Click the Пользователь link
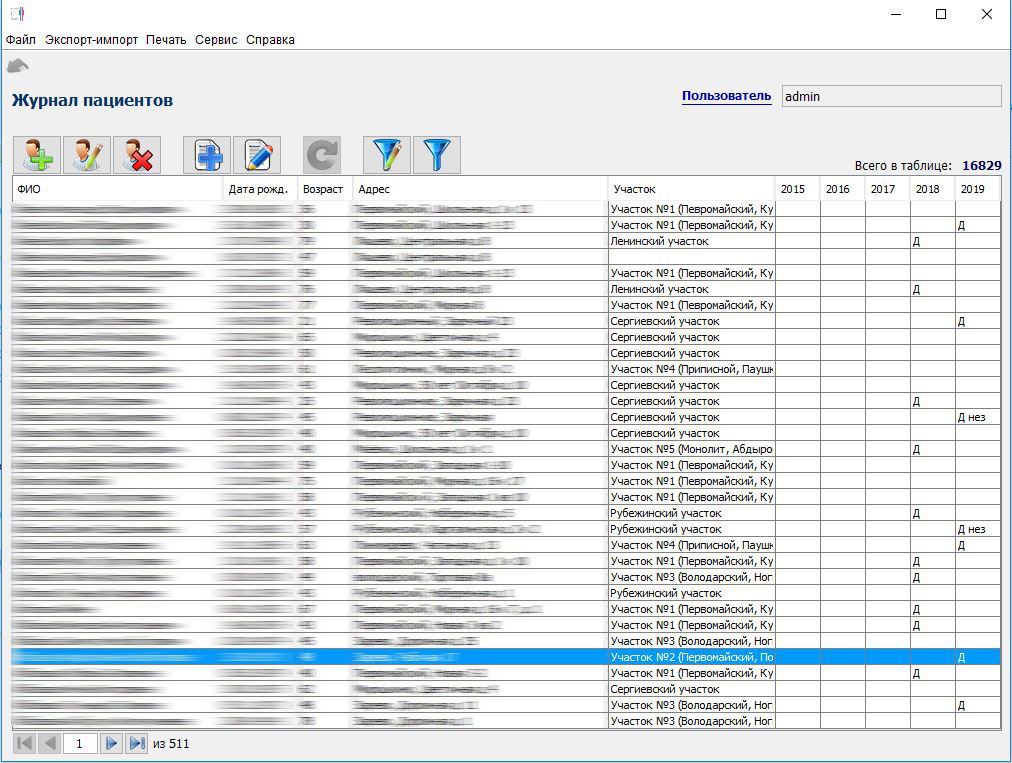Screen dimensions: 1012x763 [726, 96]
